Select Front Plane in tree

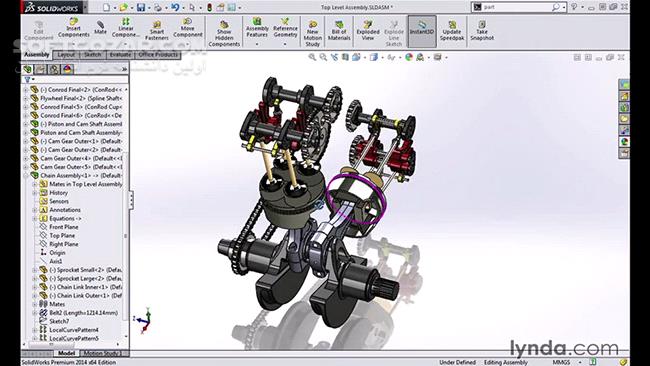63,227
